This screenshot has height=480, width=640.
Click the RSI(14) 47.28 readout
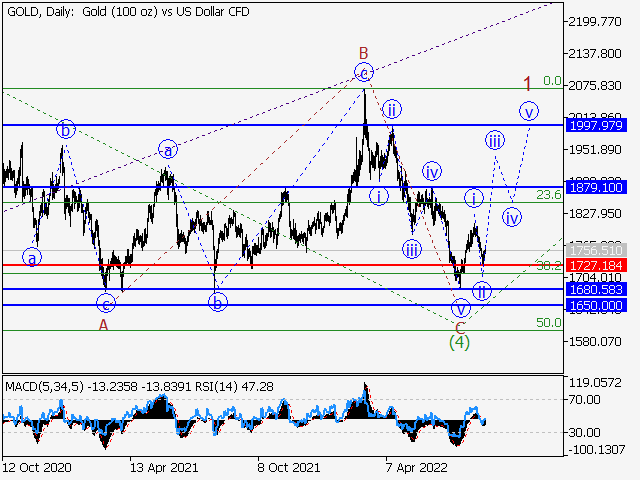pos(234,387)
